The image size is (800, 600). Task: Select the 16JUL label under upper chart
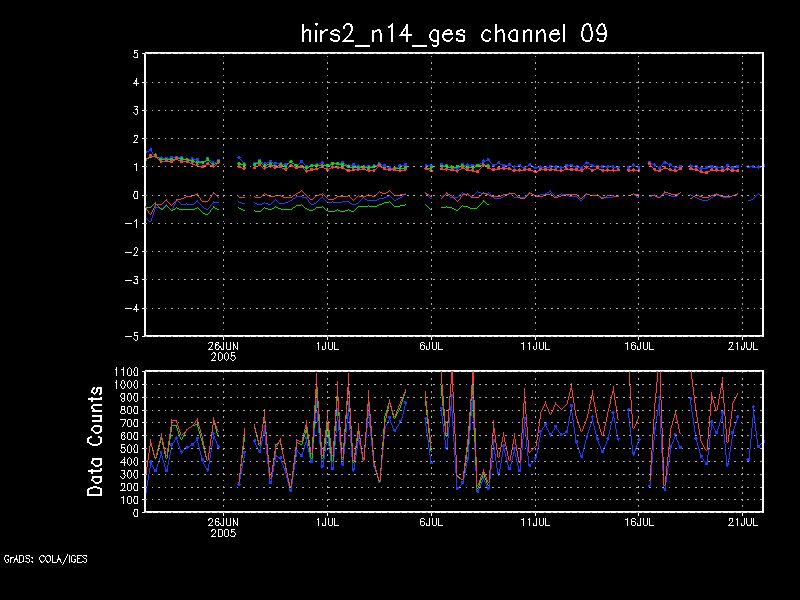point(639,345)
